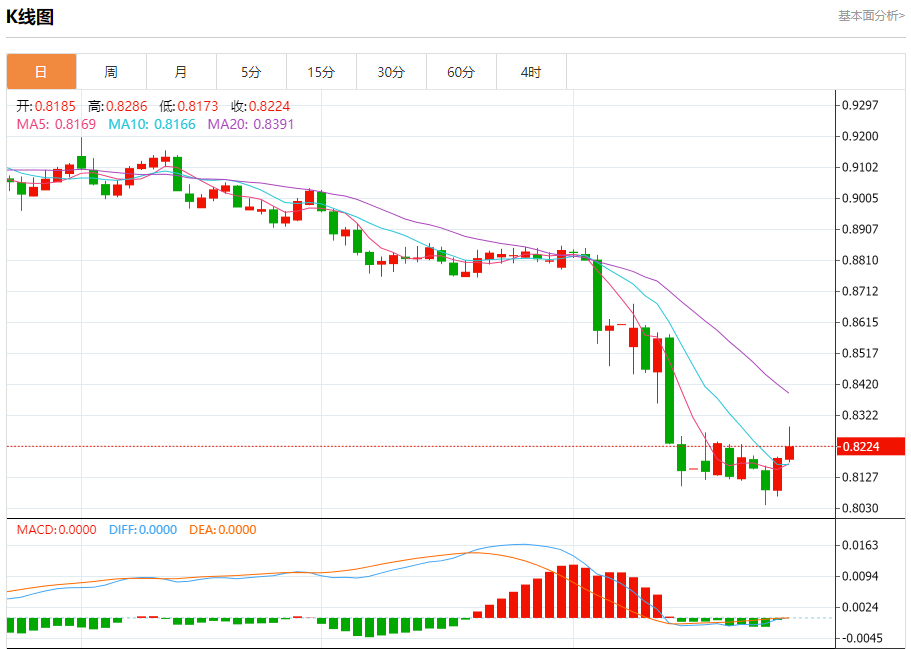Viewport: 911px width, 649px height.
Task: Click the 0.8420 axis value
Action: click(x=860, y=384)
